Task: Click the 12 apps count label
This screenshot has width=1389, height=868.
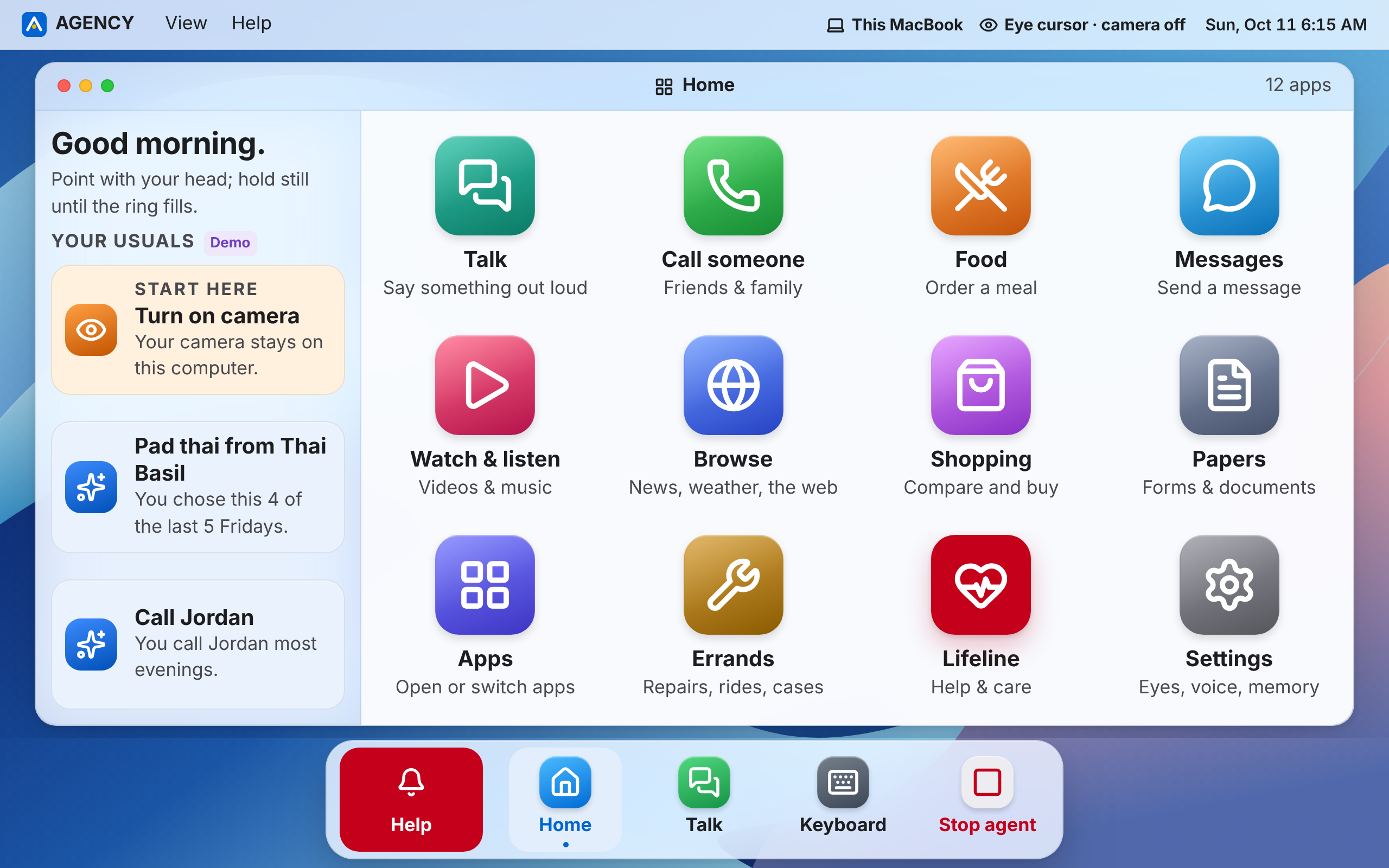Action: point(1298,85)
